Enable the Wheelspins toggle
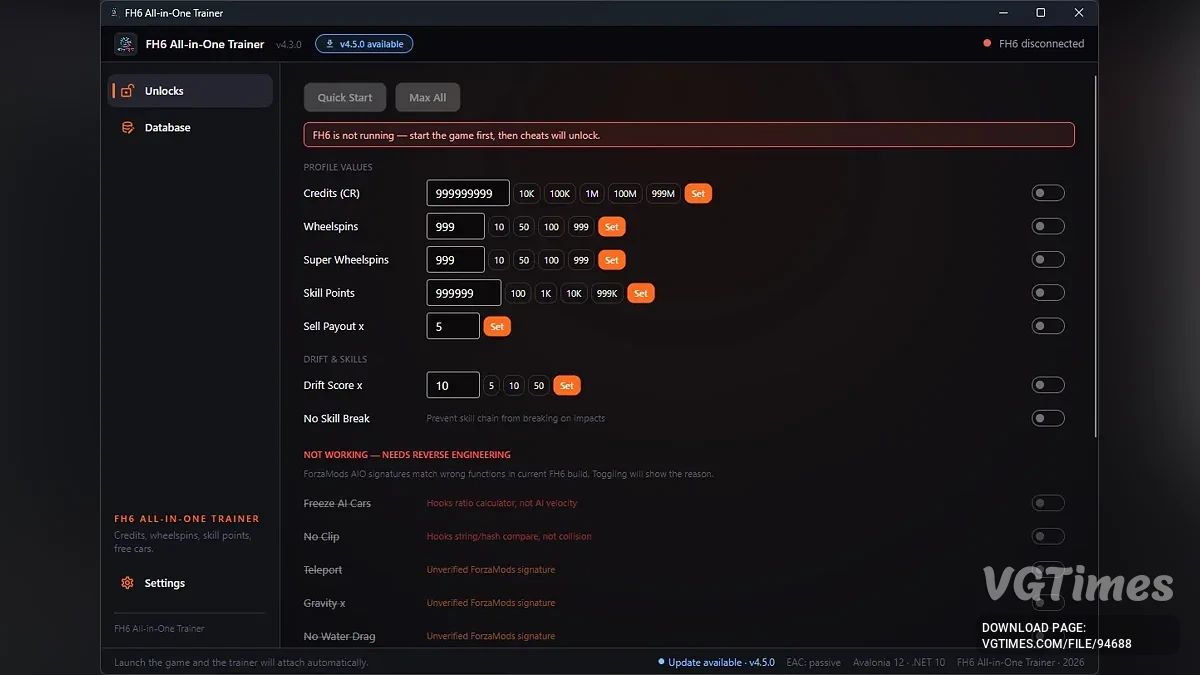The image size is (1200, 675). (1048, 226)
